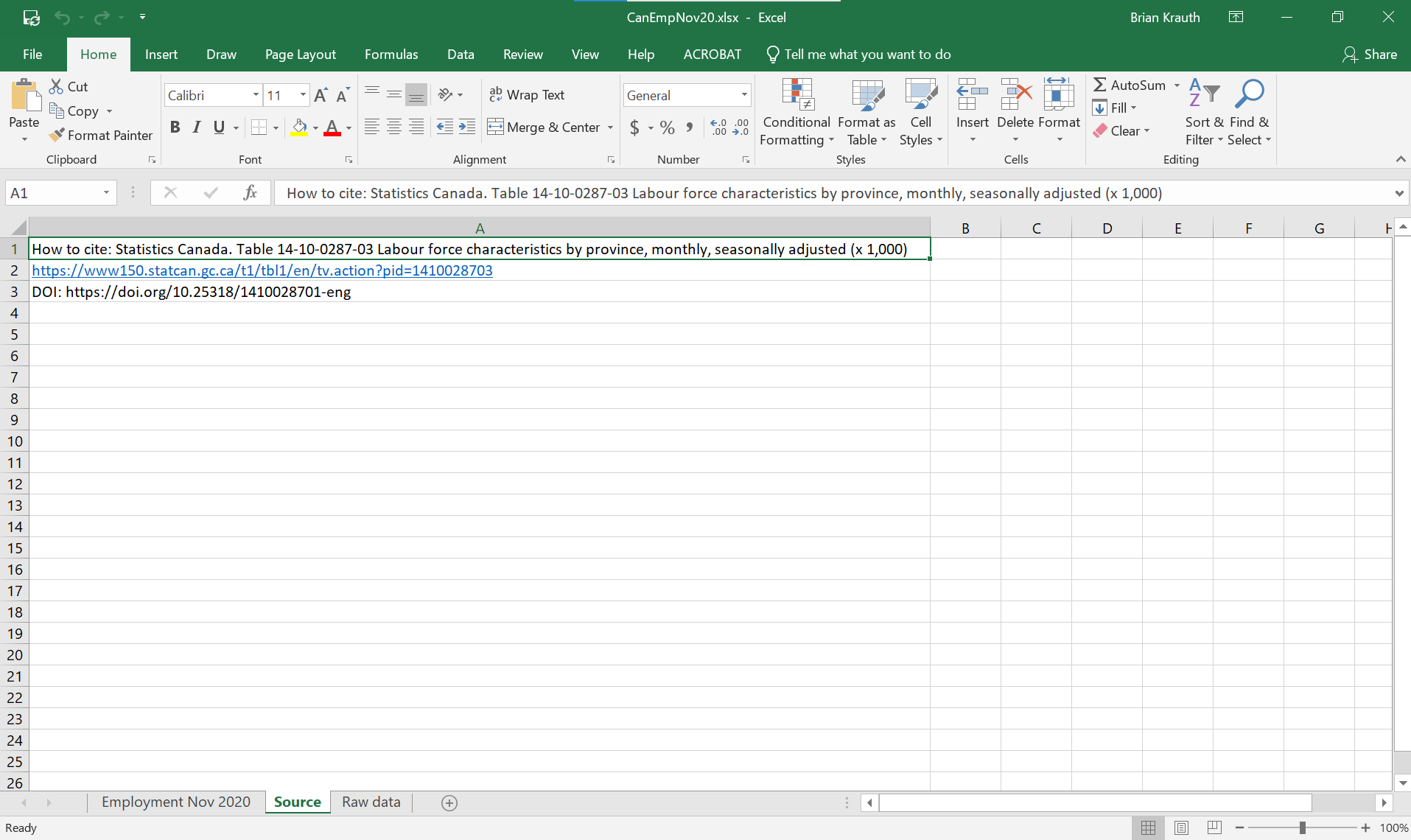
Task: Toggle underline on the selection
Action: [x=217, y=127]
